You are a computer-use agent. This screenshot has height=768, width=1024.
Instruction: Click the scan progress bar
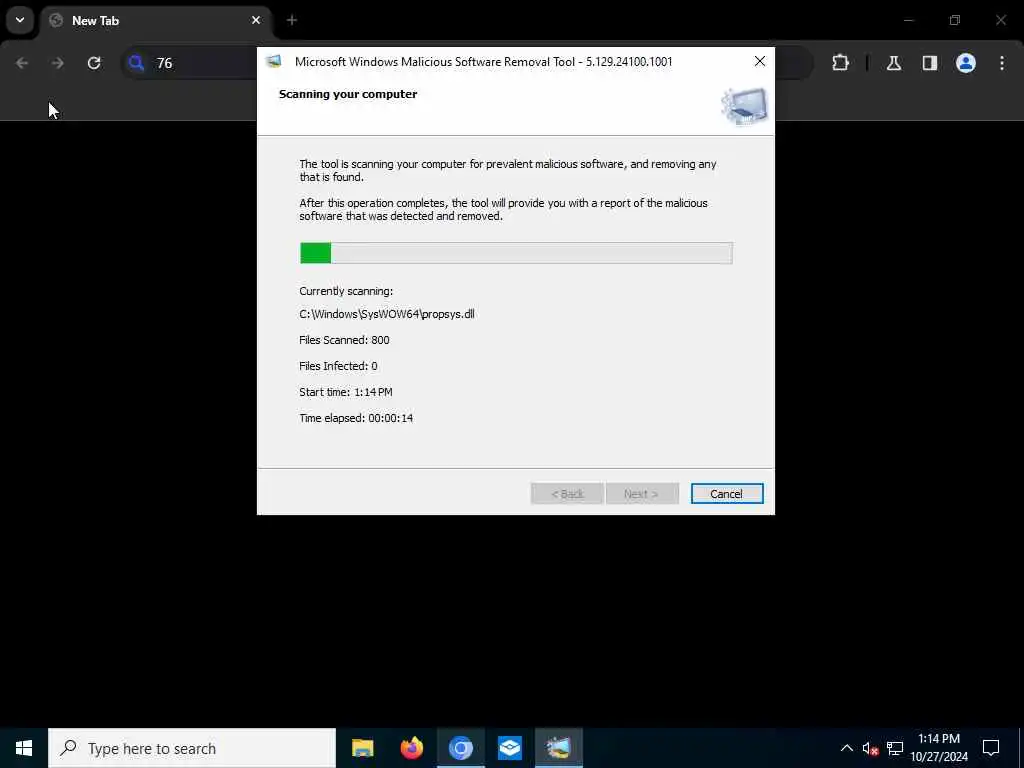(x=516, y=253)
